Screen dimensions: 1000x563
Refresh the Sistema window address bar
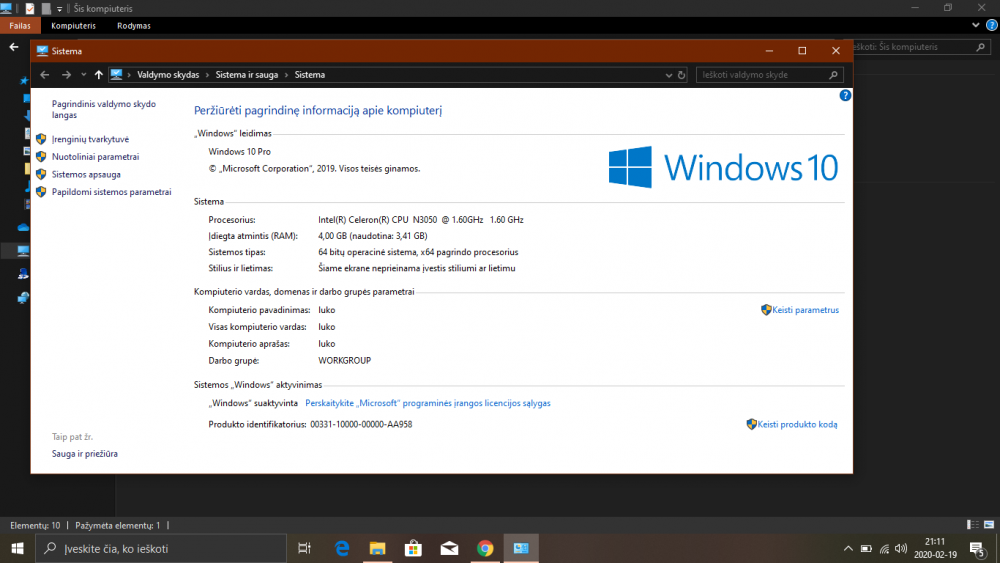[681, 75]
